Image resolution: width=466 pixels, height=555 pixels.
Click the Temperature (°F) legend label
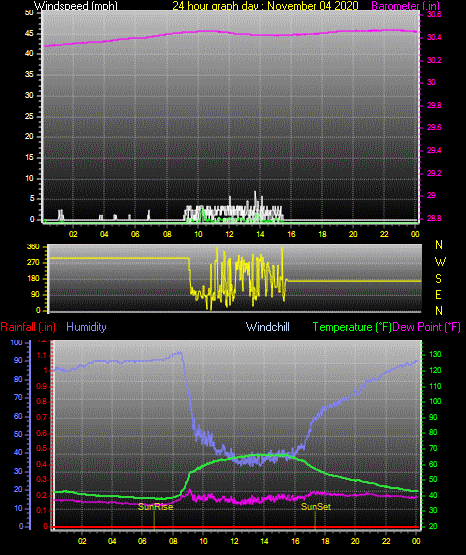352,327
